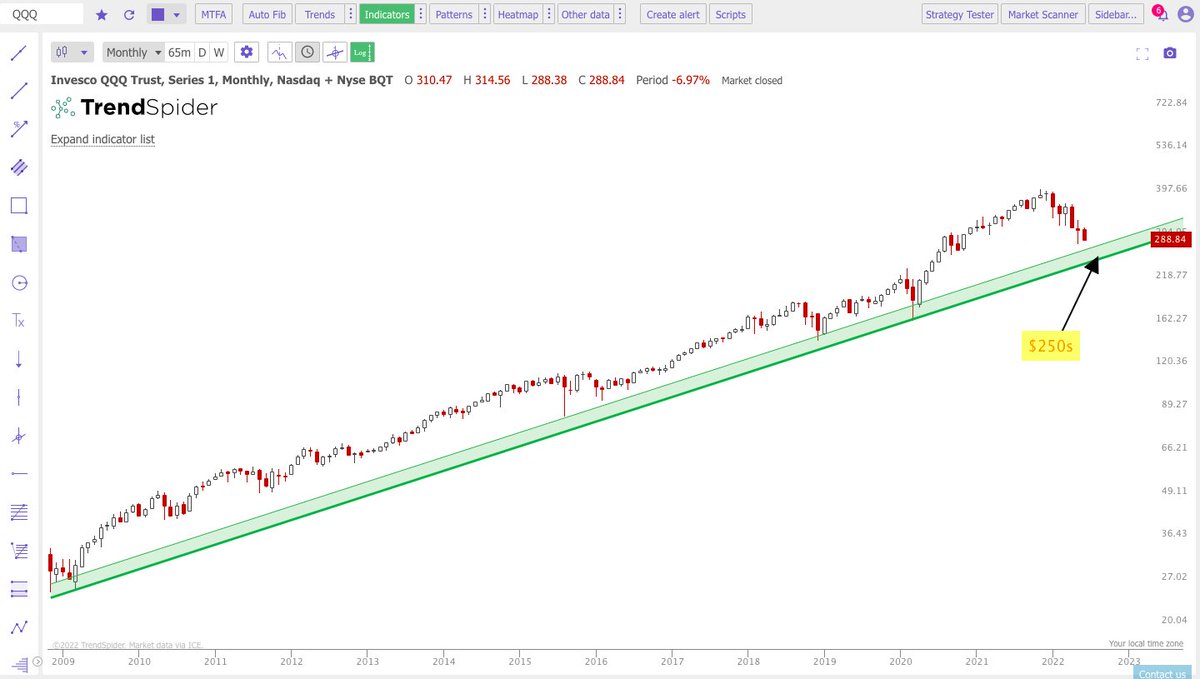
Task: Click Auto Fib button
Action: tap(267, 15)
